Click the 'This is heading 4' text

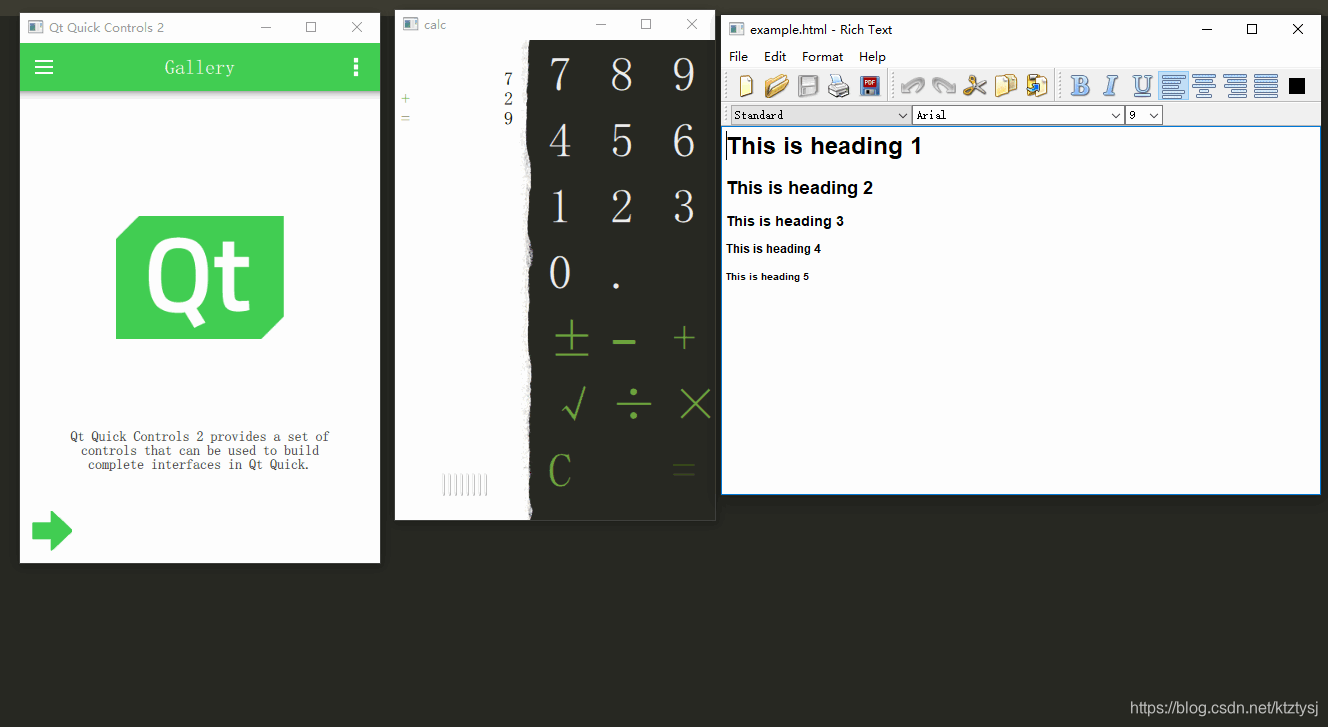click(773, 249)
